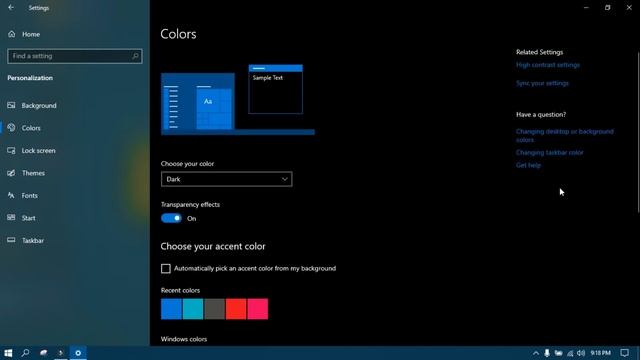Open the microphone tray icon

[547, 353]
